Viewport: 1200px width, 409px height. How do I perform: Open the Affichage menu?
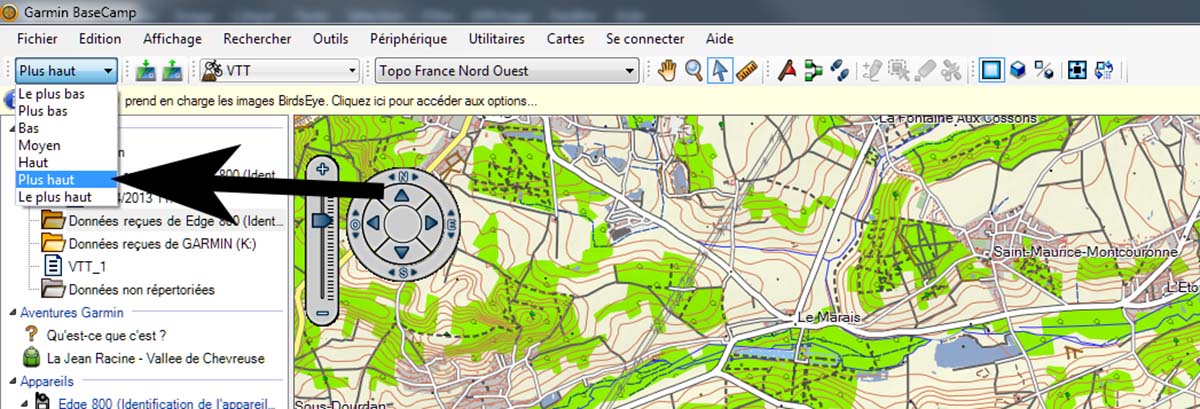click(172, 39)
